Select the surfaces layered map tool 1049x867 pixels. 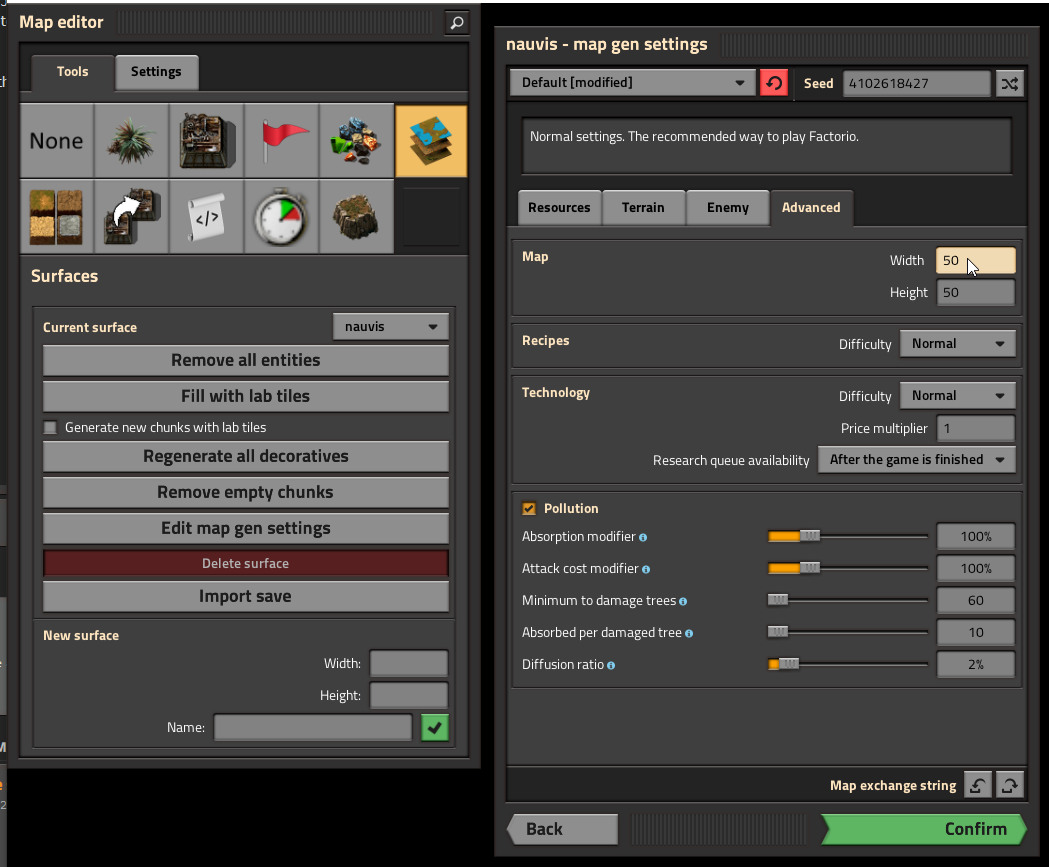tap(432, 140)
